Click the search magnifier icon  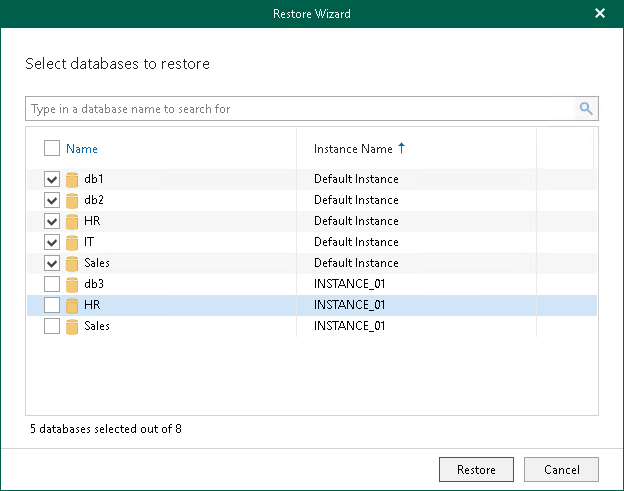[586, 109]
